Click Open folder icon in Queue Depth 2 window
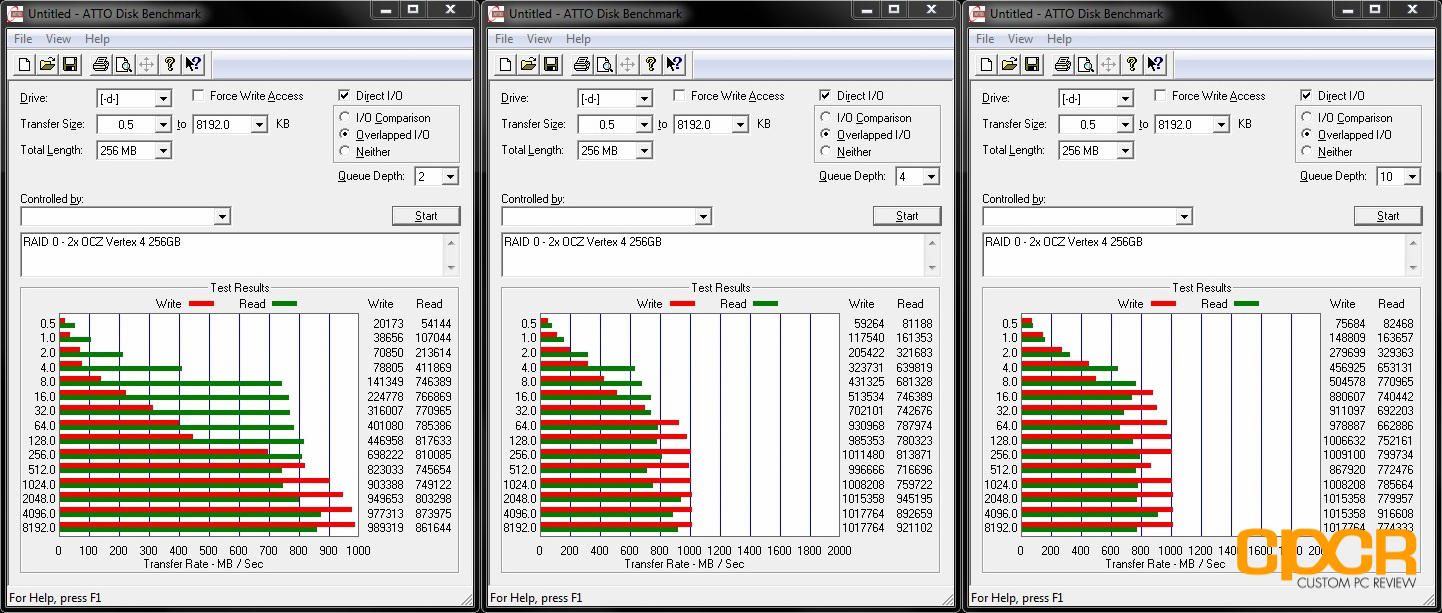1442x613 pixels. [x=48, y=65]
